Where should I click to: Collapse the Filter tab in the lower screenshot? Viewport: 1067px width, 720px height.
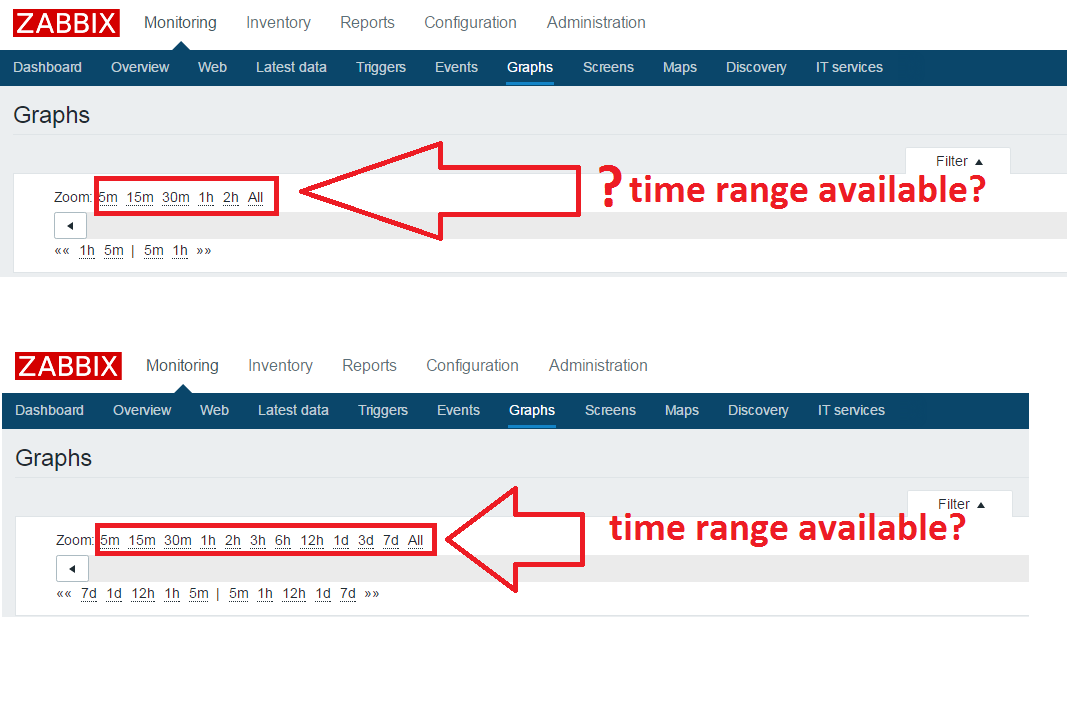pos(960,504)
